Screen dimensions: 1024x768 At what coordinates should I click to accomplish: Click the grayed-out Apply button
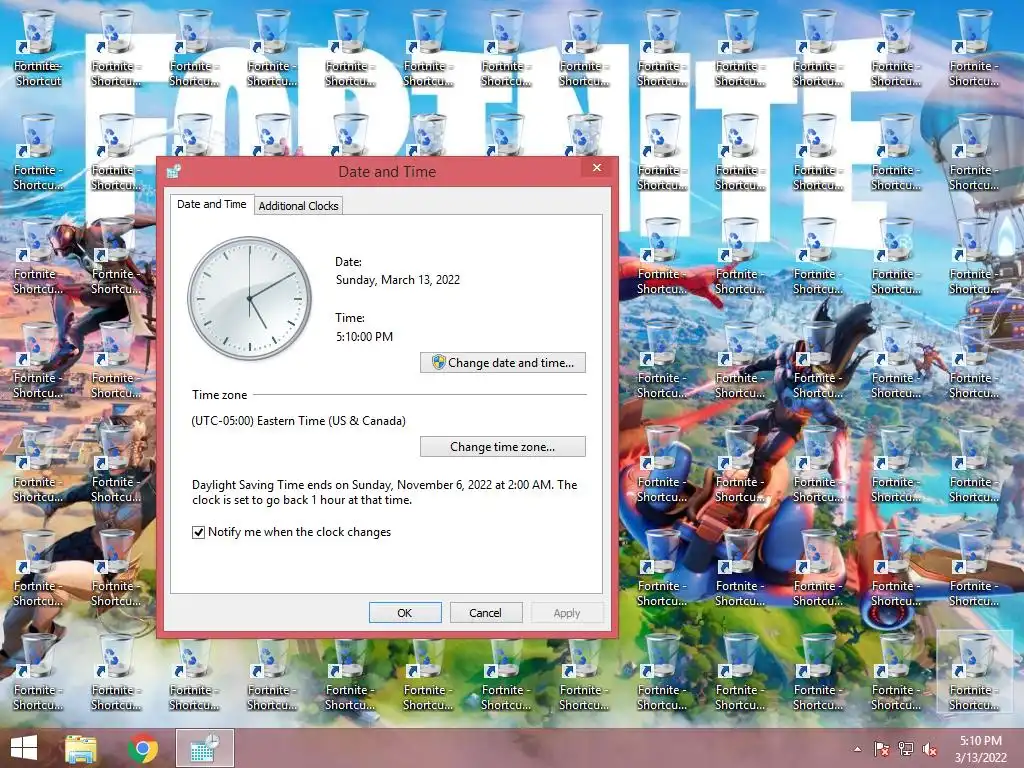point(567,613)
